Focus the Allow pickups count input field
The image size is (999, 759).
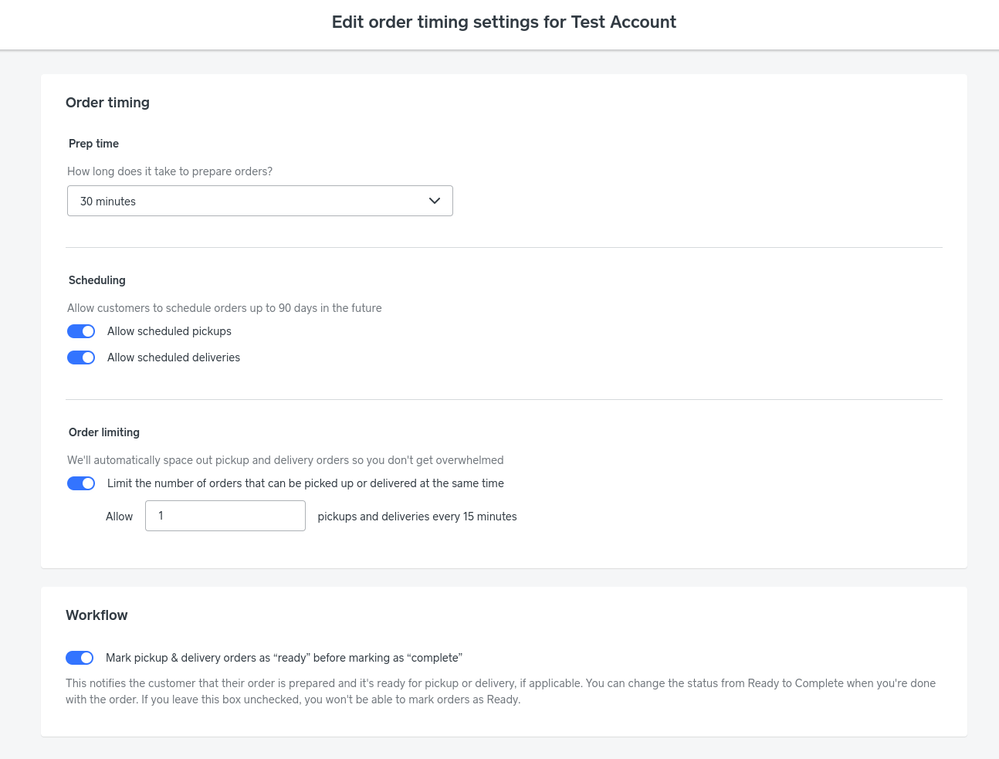click(226, 516)
